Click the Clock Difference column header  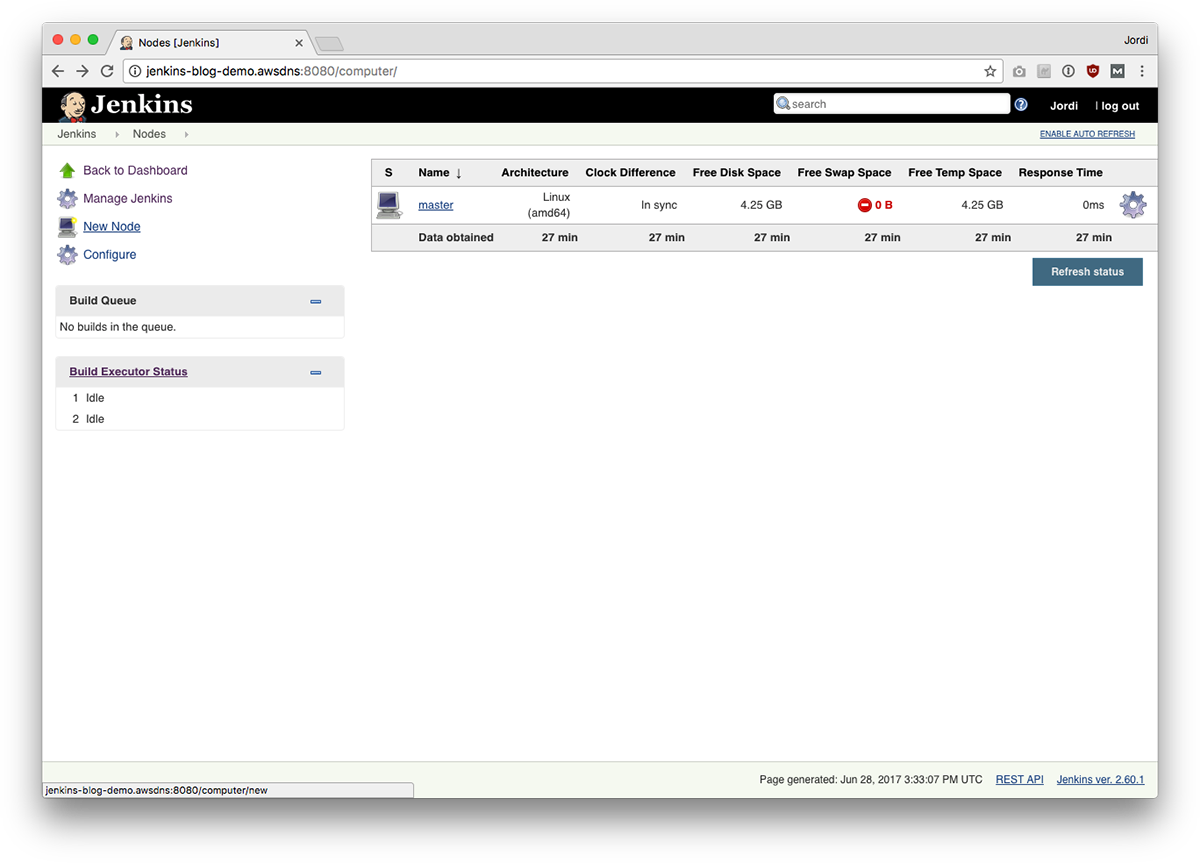point(630,173)
